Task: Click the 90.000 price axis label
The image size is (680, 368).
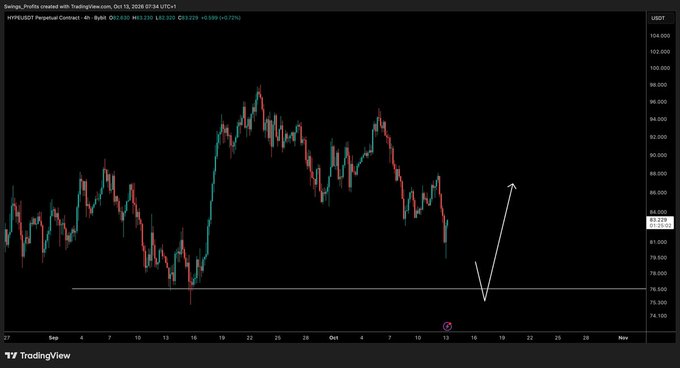Action: (658, 155)
